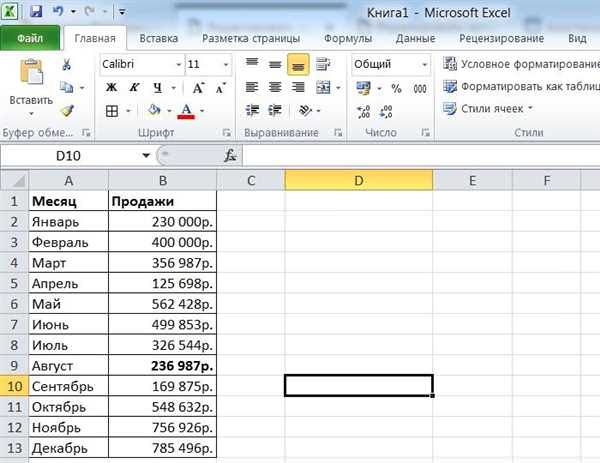Apply percent style format

396,89
